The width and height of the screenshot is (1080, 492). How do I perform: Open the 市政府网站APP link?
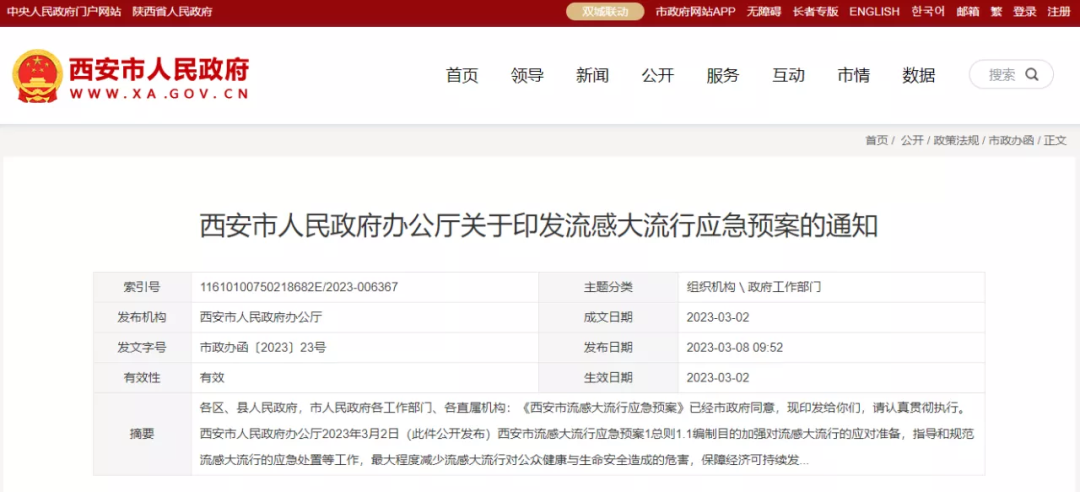[x=695, y=12]
